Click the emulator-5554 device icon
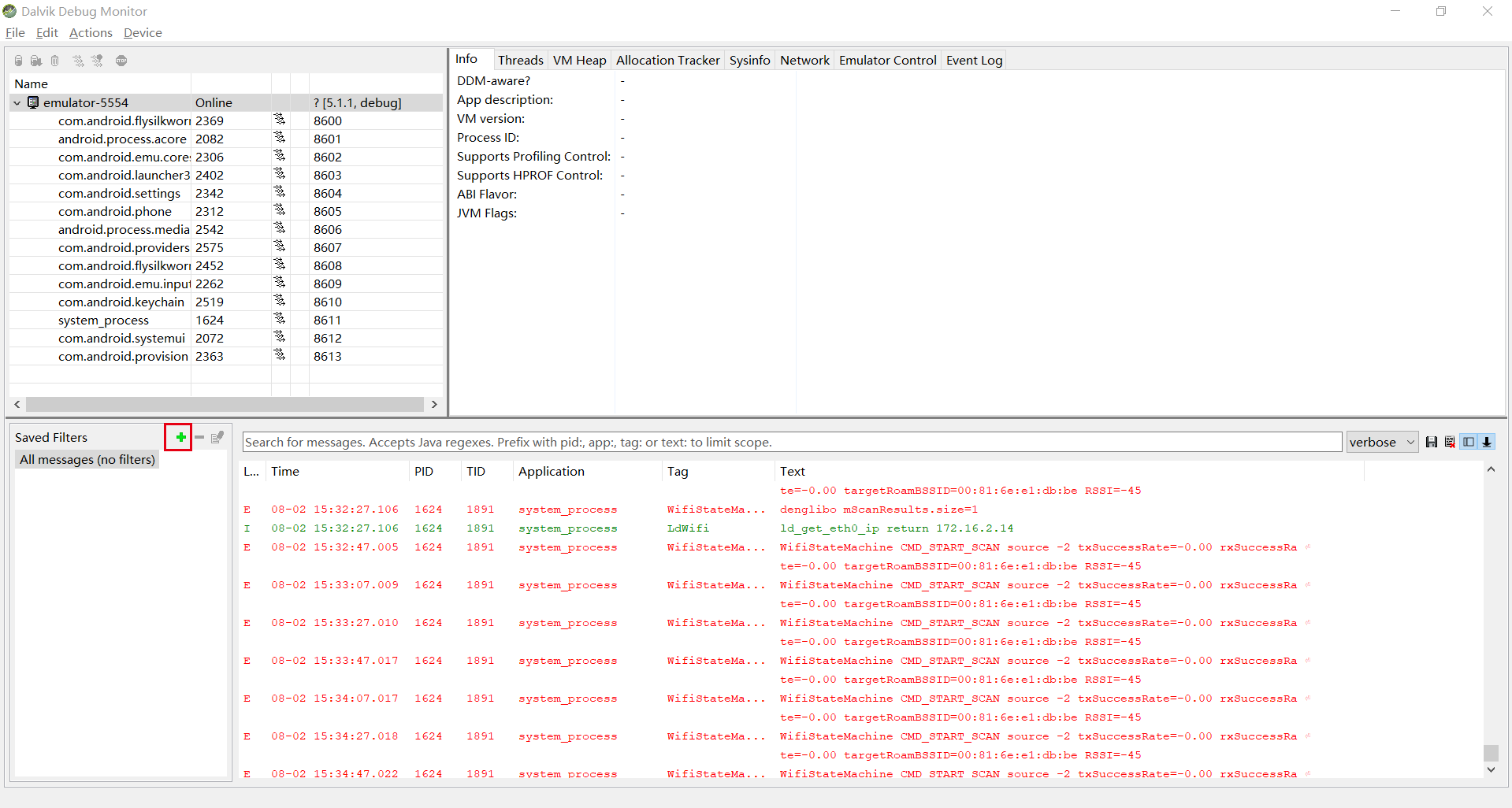Screen dimensions: 1512x808 click(33, 102)
